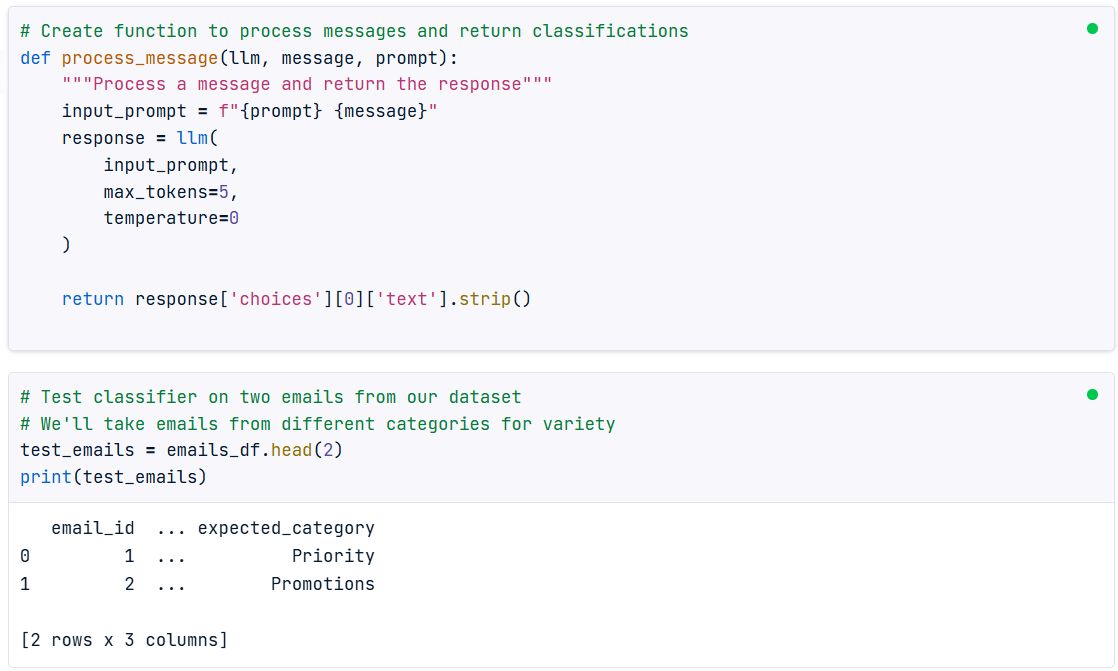This screenshot has height=671, width=1118.
Task: Click the expected_category column header in output
Action: (x=286, y=527)
